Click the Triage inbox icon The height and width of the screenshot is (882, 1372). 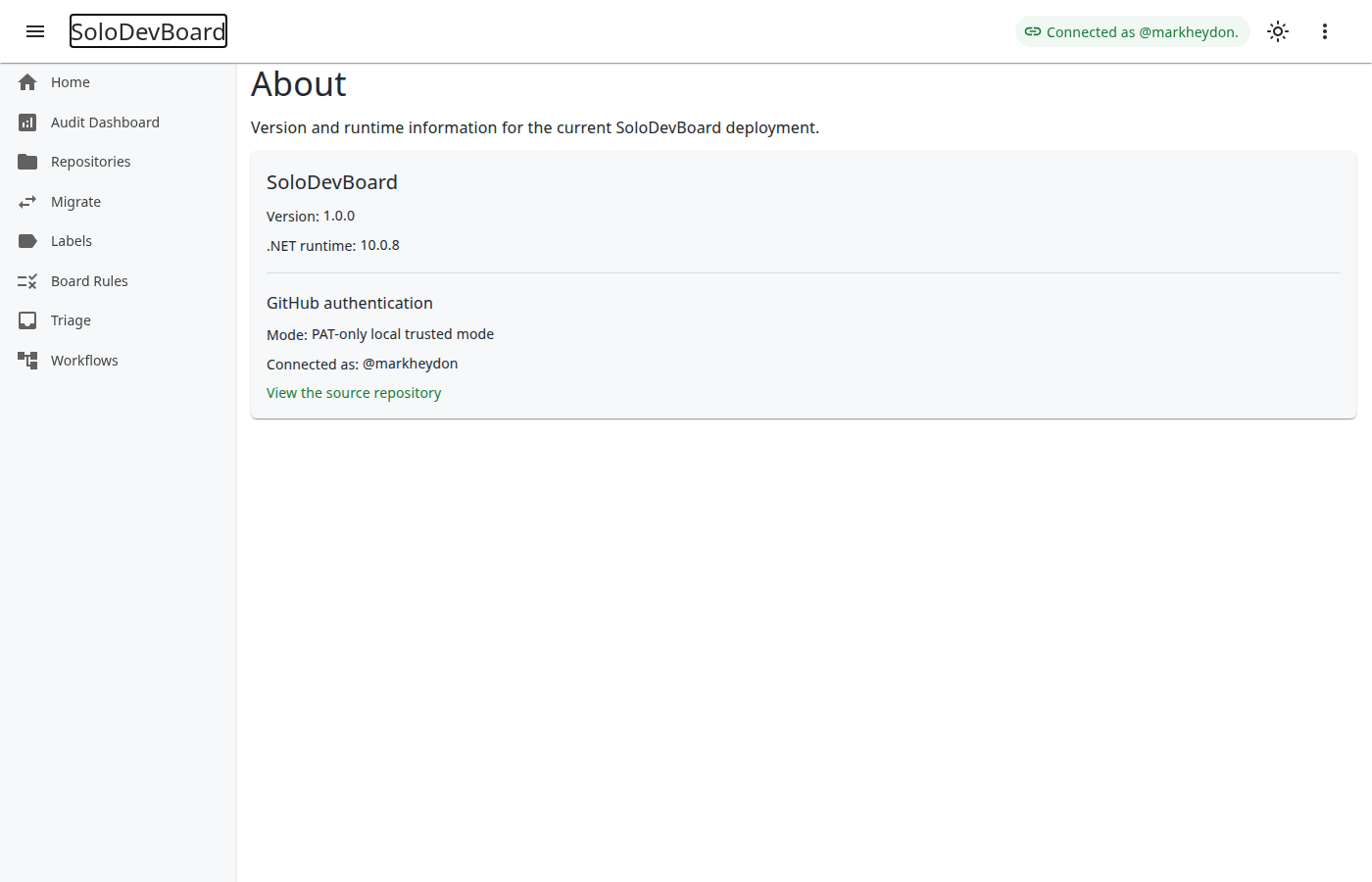tap(27, 320)
